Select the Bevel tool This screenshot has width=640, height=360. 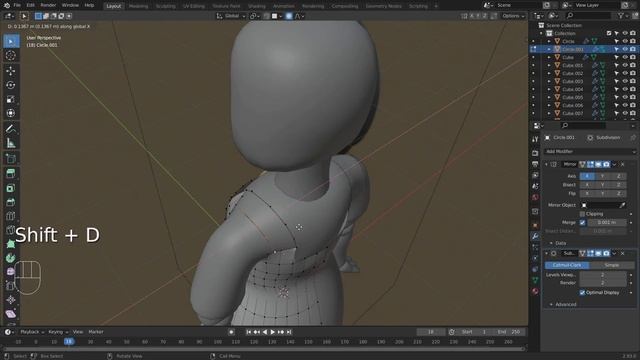pos(11,202)
